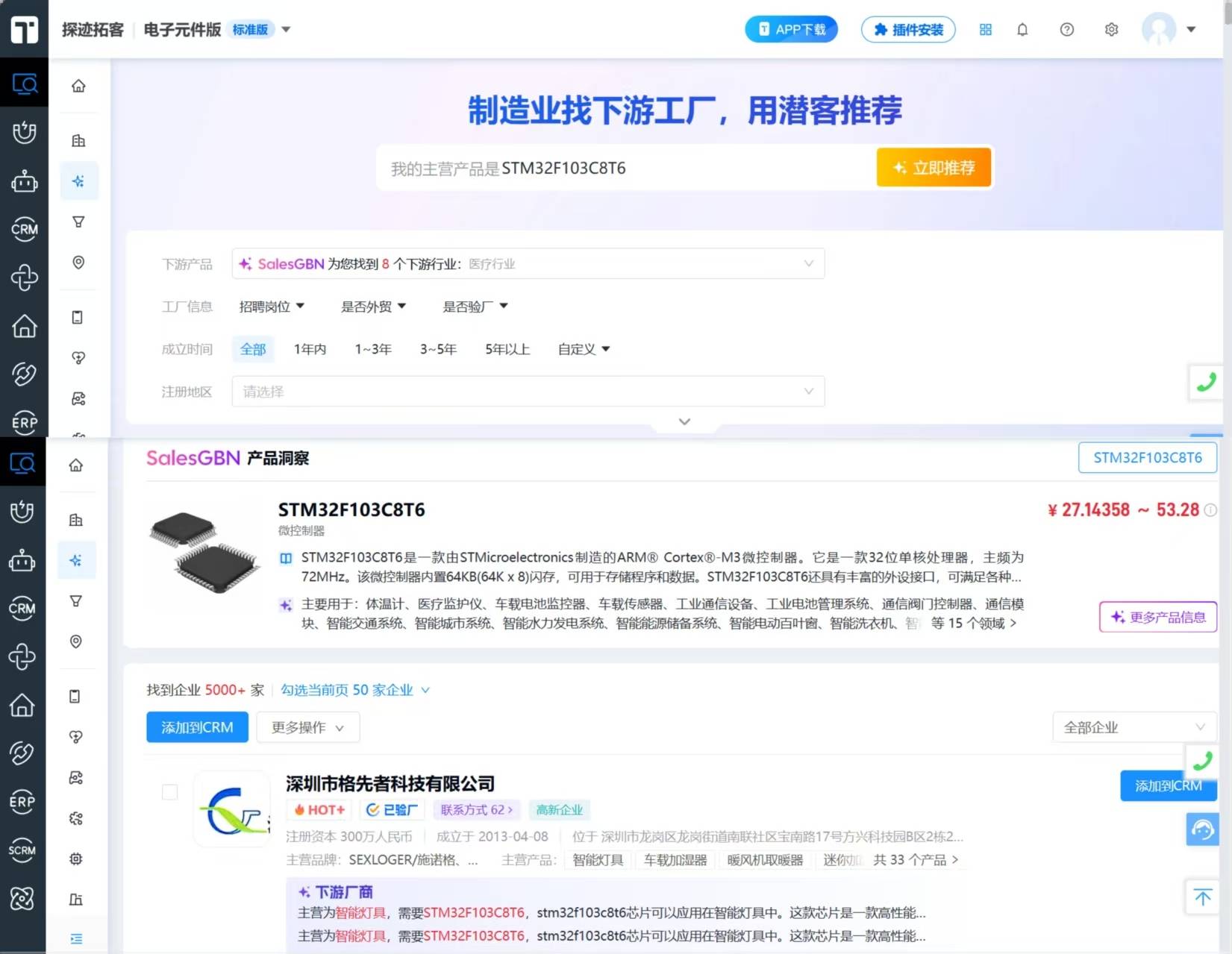Click the puzzle-gear icon above the chip icon
The height and width of the screenshot is (954, 1232).
pyautogui.click(x=76, y=818)
